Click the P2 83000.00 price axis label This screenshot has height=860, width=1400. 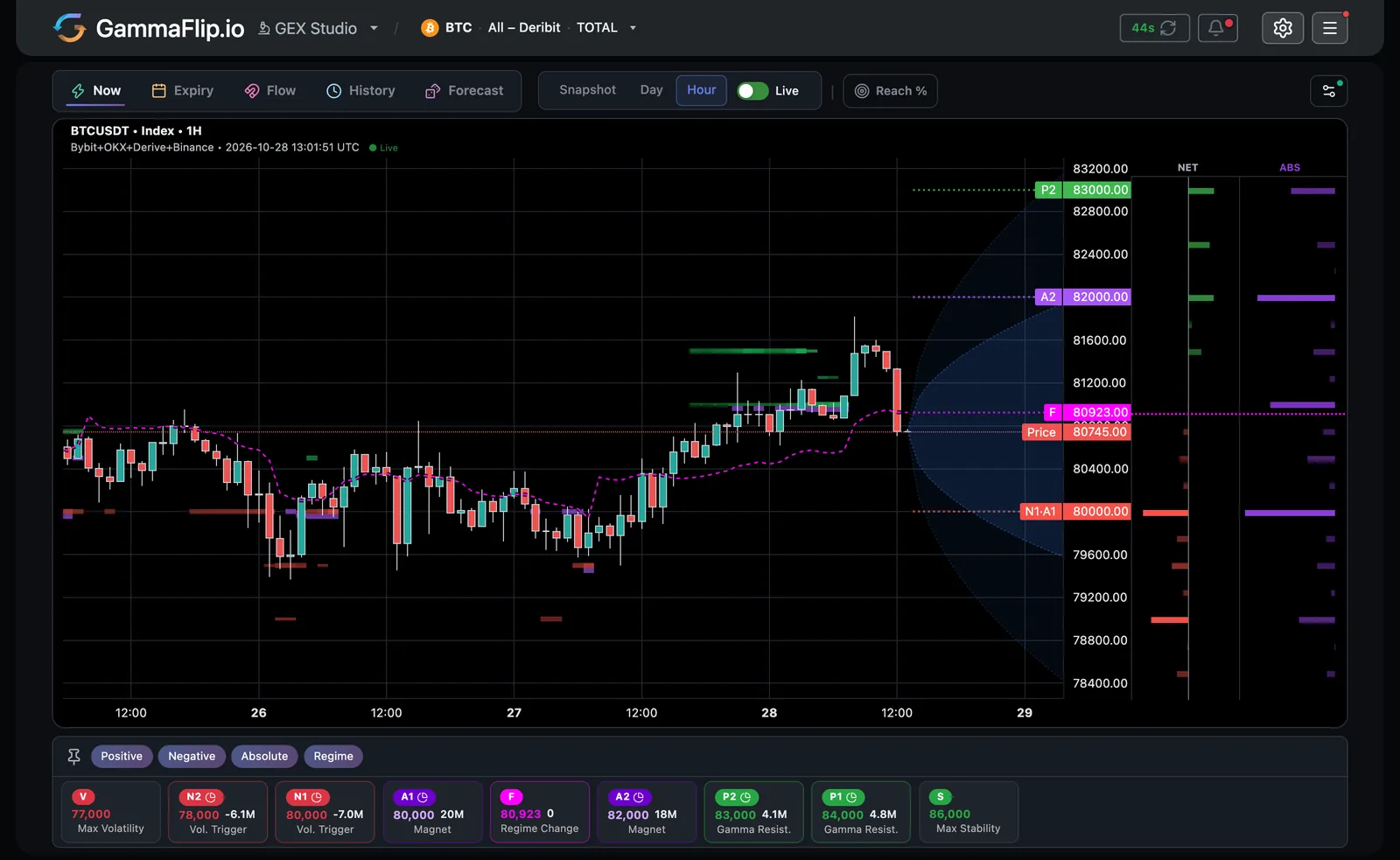coord(1083,190)
